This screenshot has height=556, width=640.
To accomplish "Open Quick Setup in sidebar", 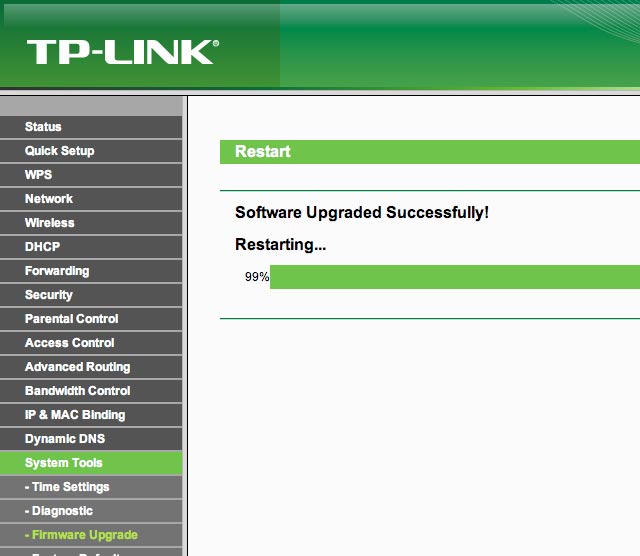I will [59, 151].
